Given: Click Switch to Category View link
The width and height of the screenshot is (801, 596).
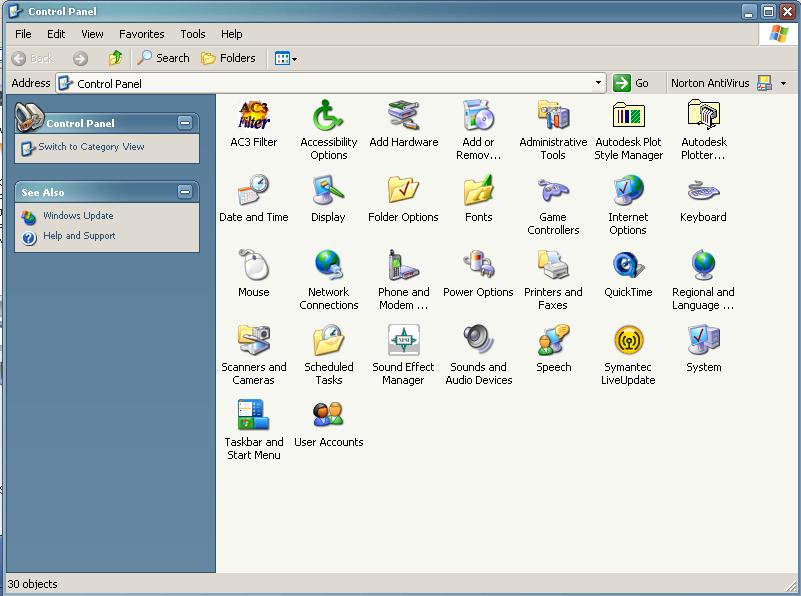Looking at the screenshot, I should tap(91, 147).
